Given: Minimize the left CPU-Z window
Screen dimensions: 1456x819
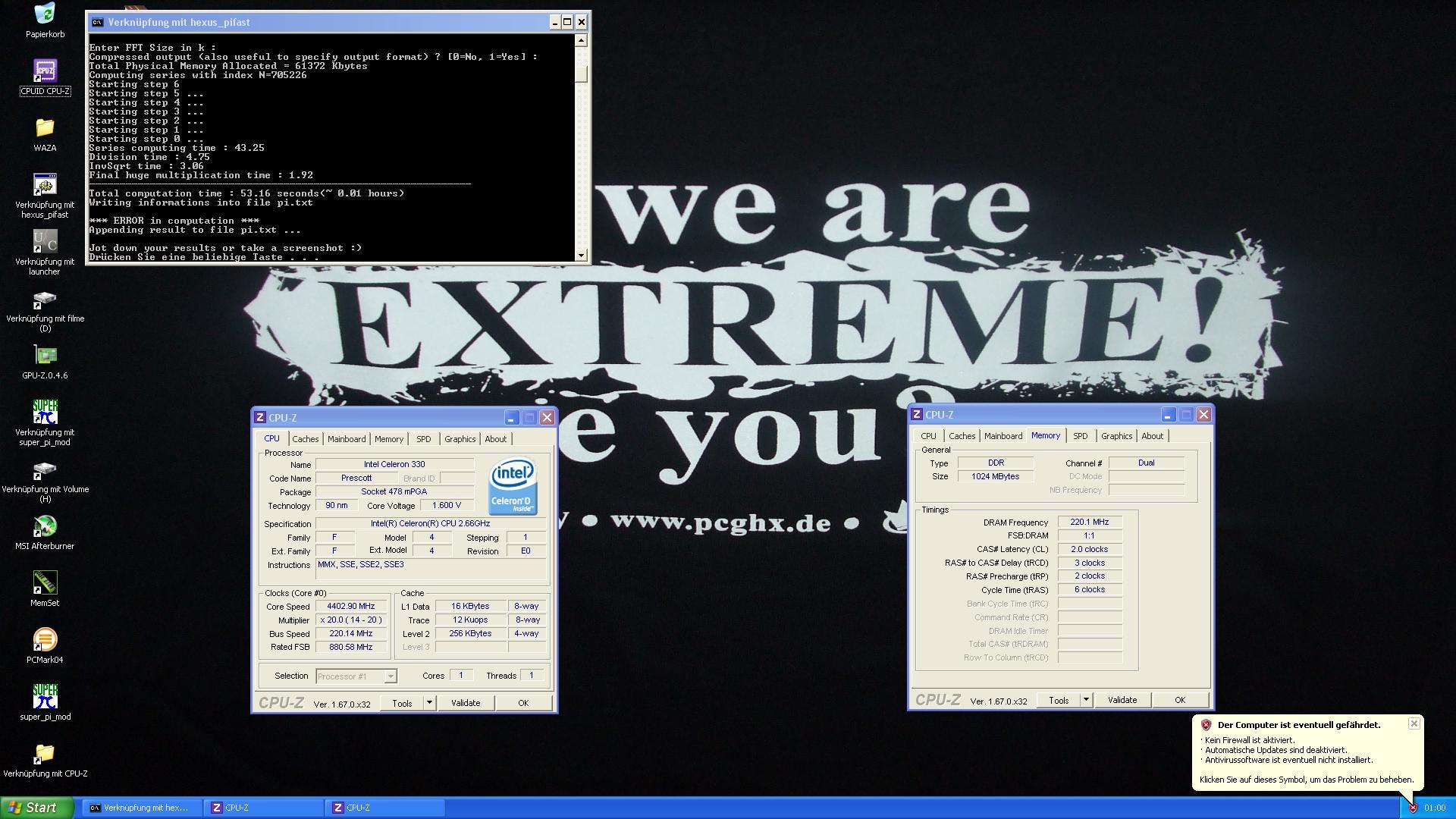Looking at the screenshot, I should 511,418.
